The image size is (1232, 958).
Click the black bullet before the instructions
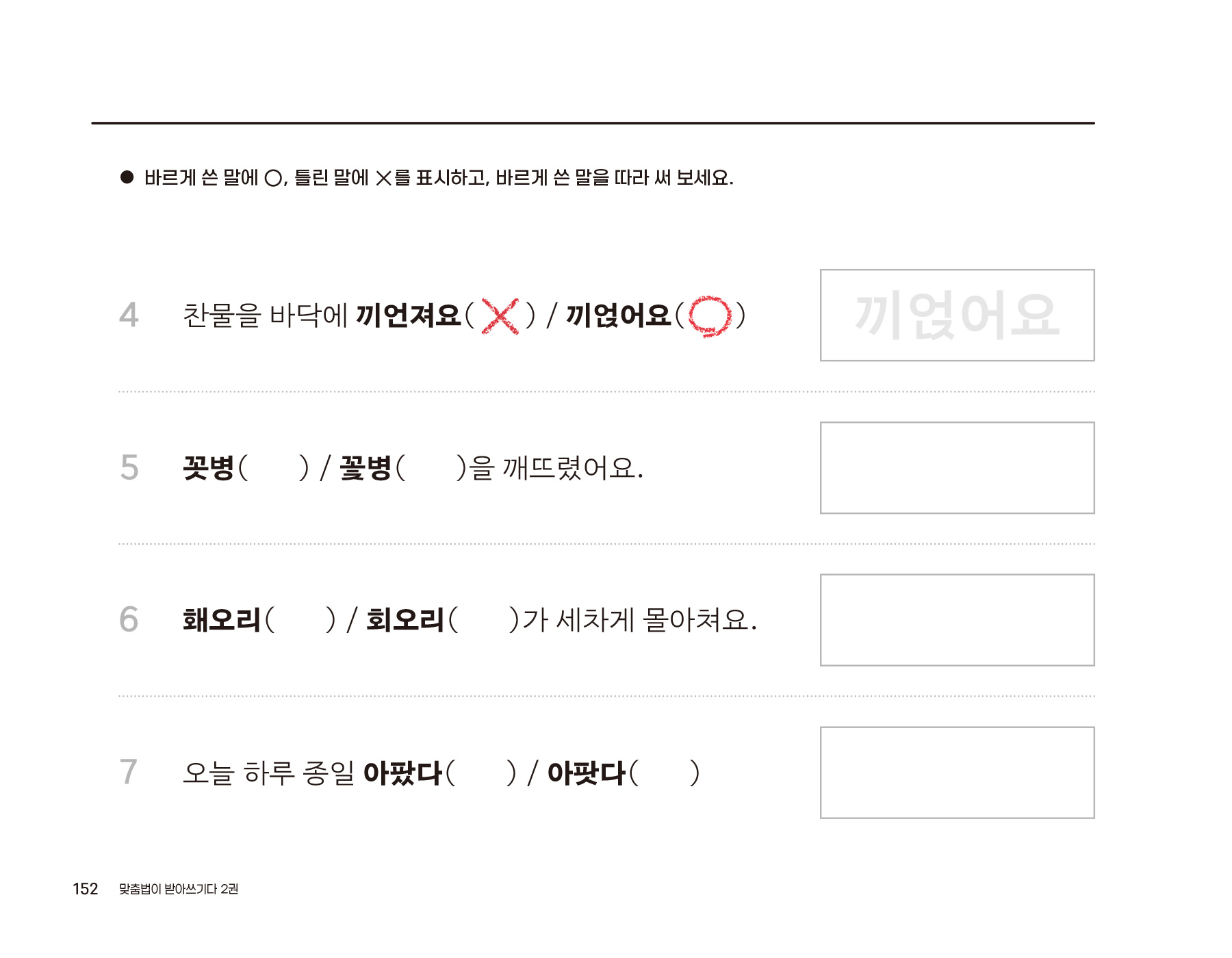127,177
